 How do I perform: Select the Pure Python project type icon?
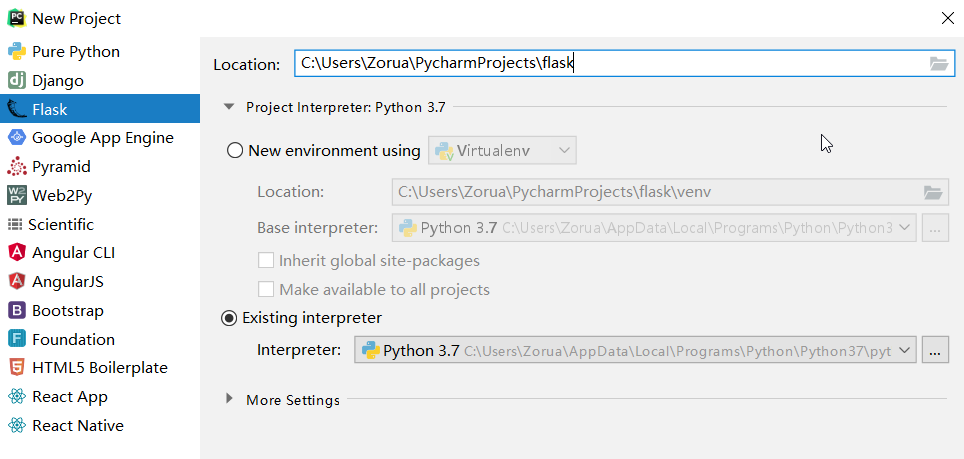click(16, 52)
